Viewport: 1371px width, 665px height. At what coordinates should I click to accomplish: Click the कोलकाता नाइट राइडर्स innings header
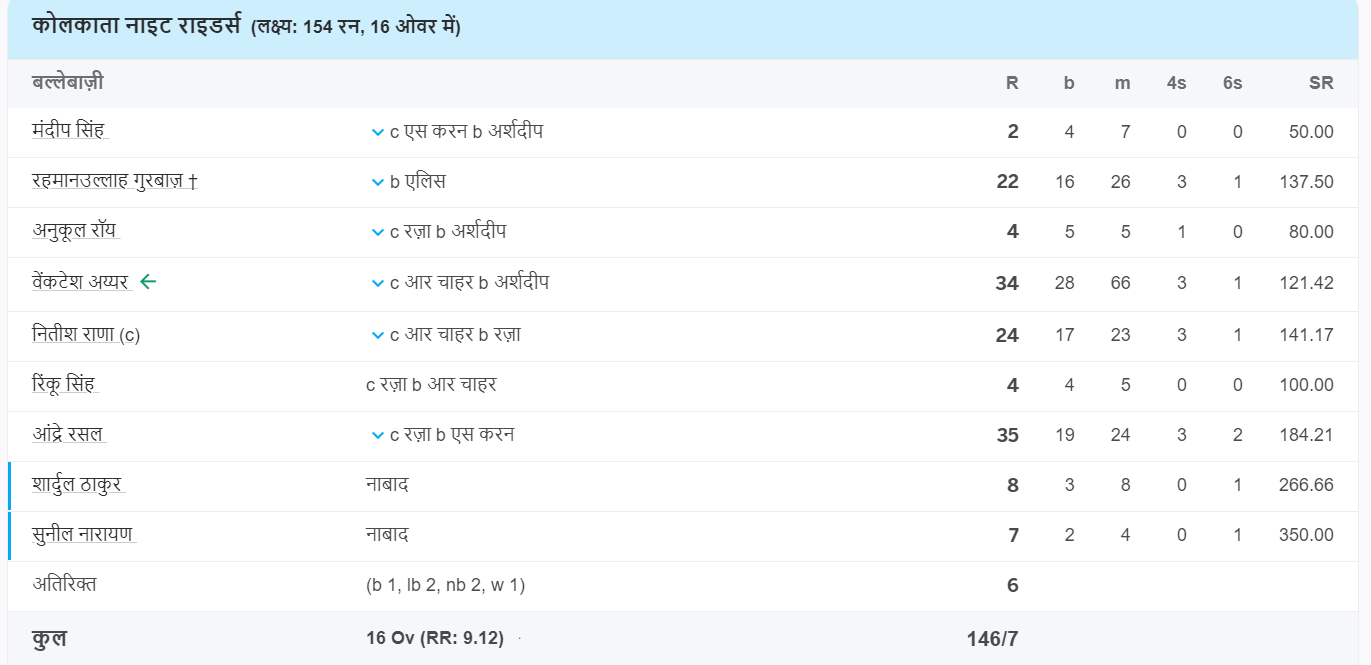pos(141,27)
